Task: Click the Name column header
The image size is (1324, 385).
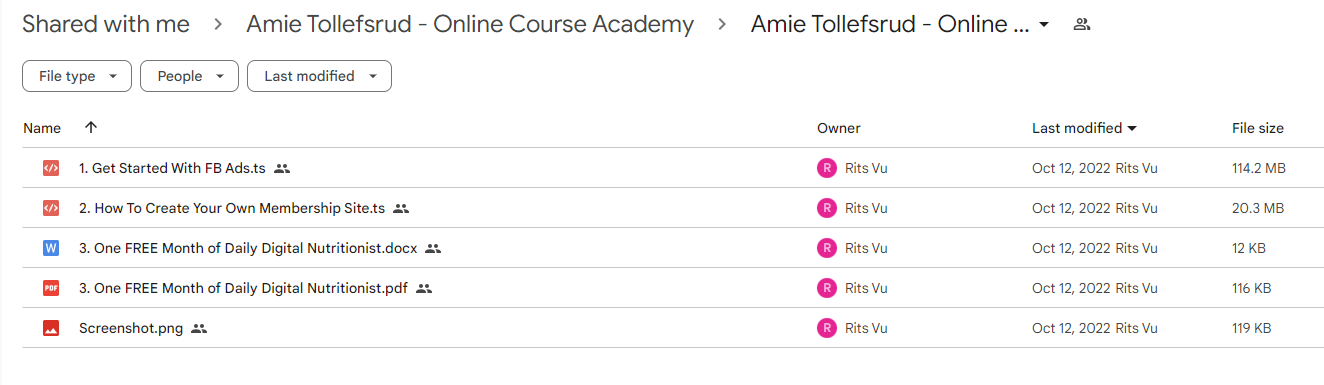Action: (42, 128)
